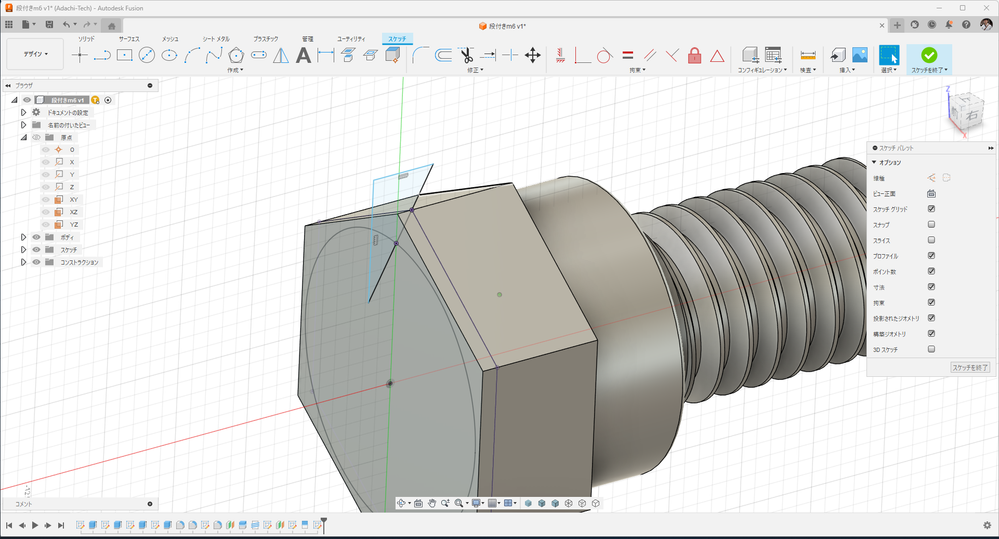Toggle visibility eye of ボディ folder

point(36,237)
